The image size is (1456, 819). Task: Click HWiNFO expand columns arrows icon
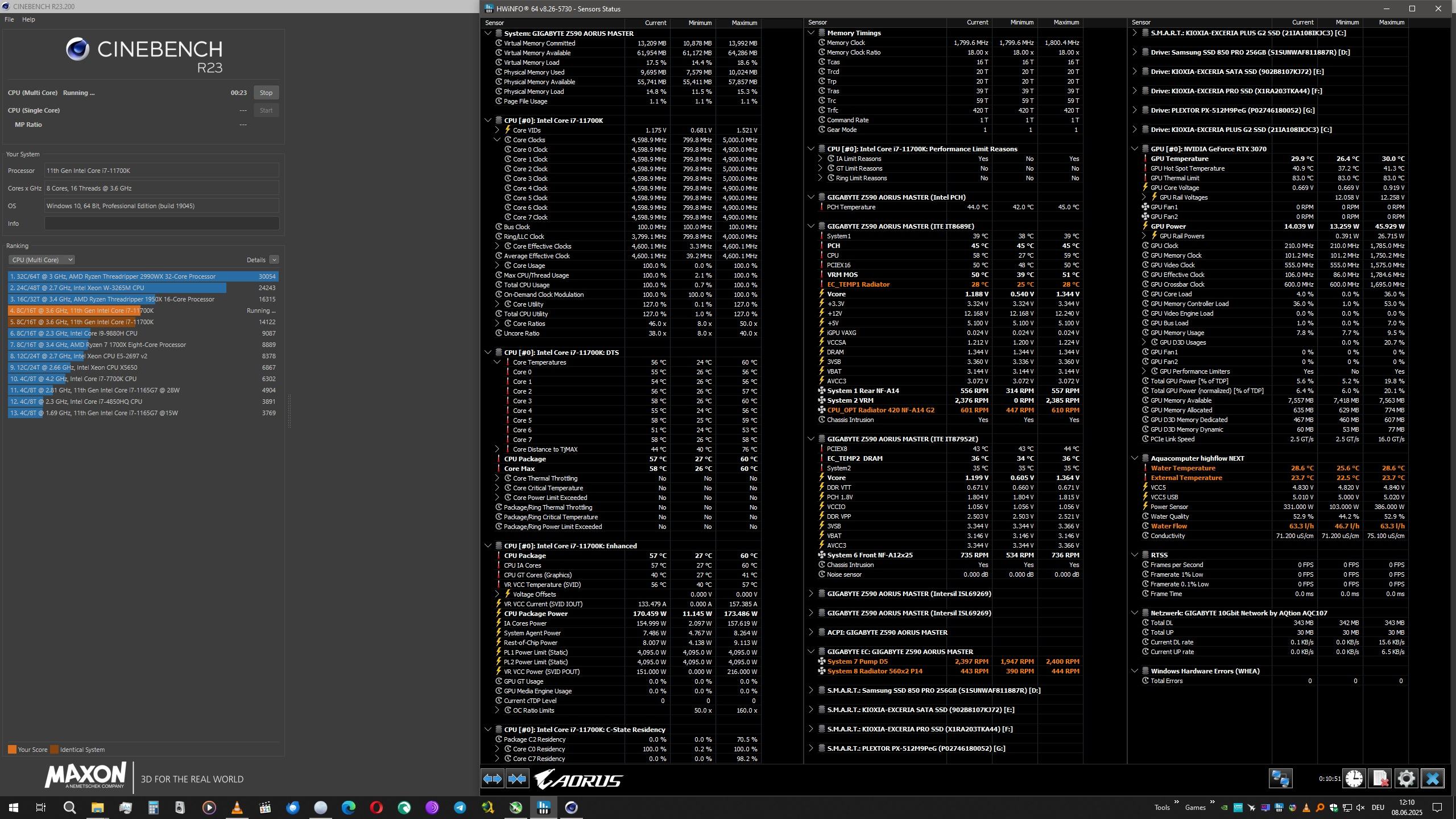click(492, 778)
